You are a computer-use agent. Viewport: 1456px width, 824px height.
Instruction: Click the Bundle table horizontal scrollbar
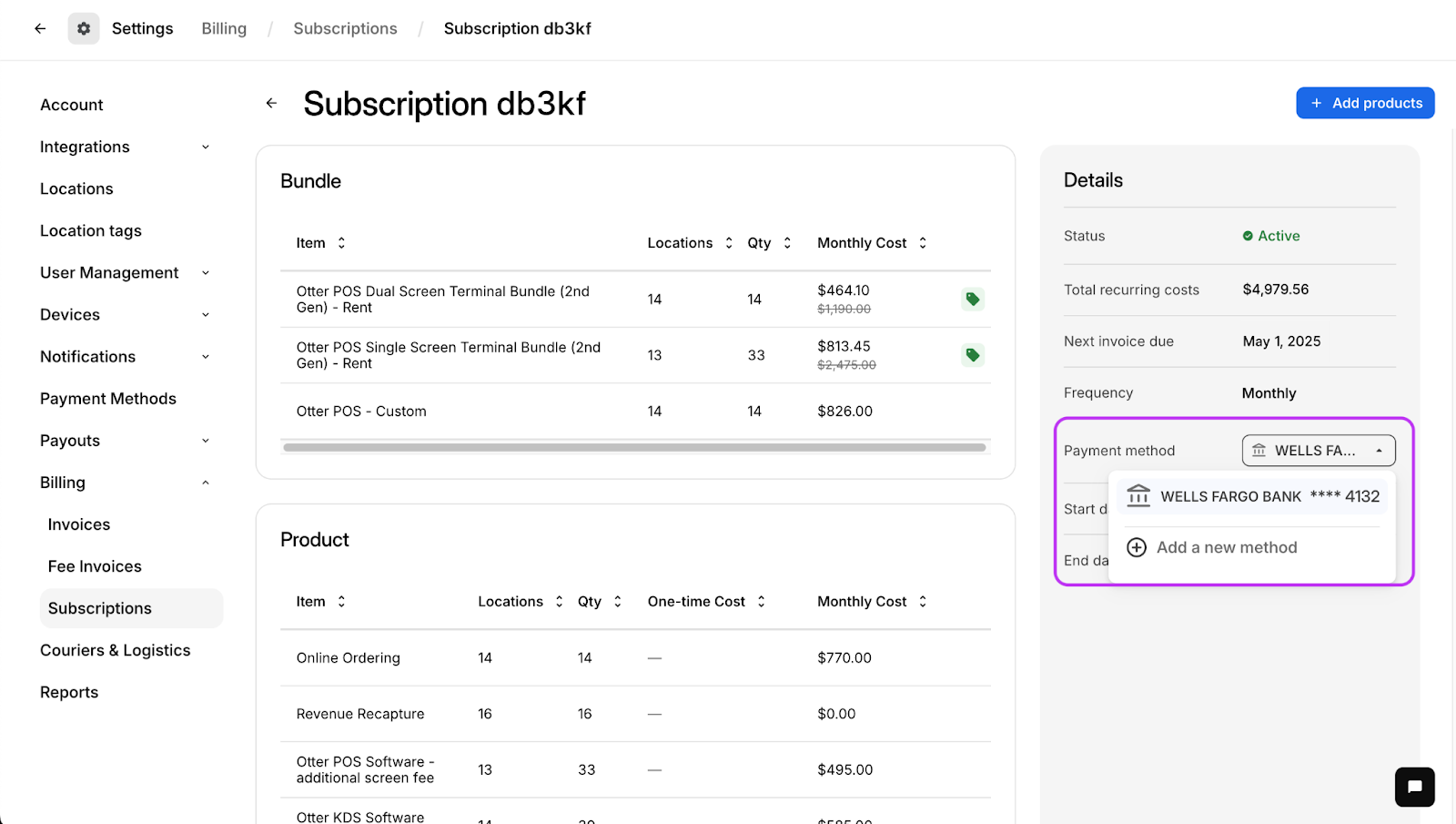coord(634,447)
